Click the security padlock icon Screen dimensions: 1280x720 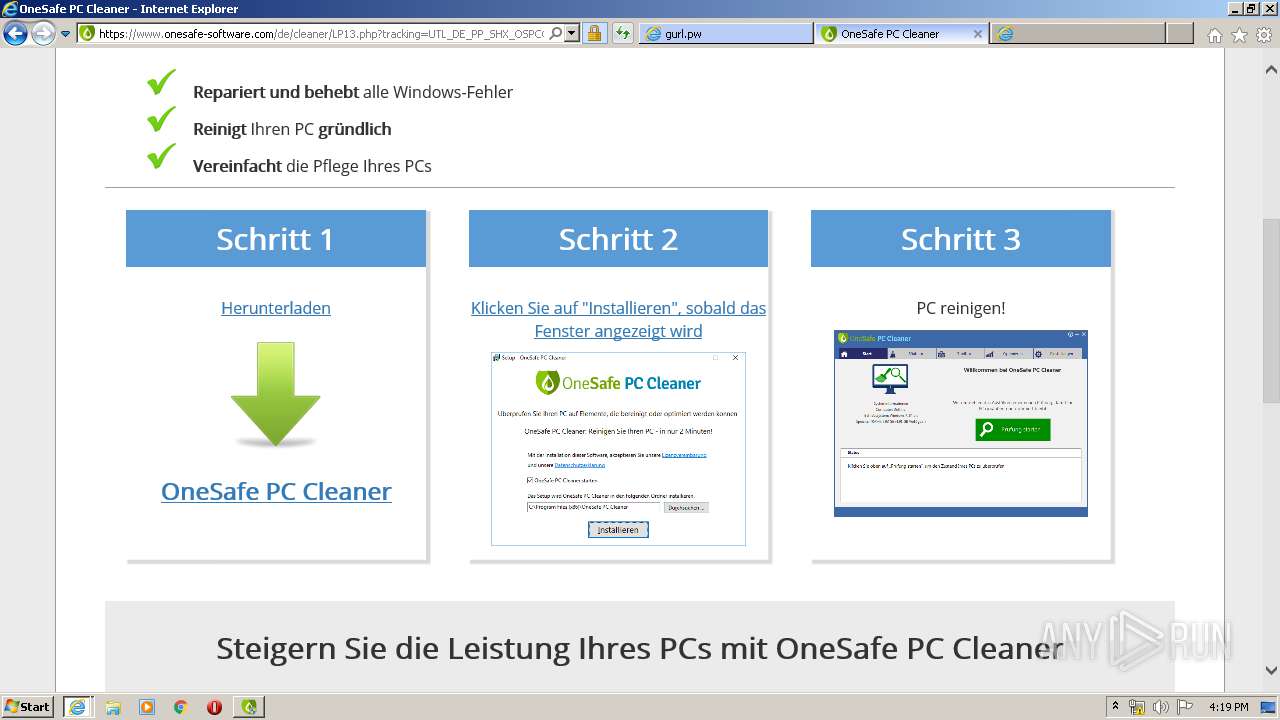click(594, 33)
